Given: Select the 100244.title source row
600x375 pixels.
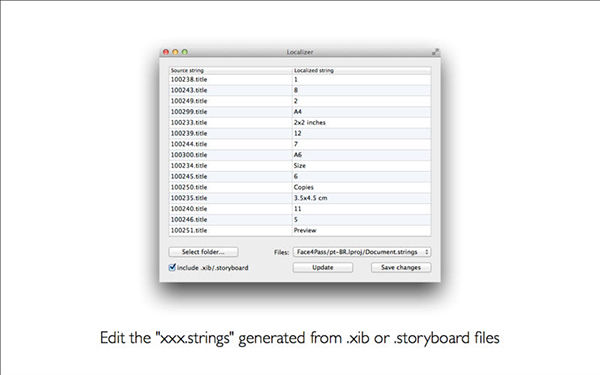Looking at the screenshot, I should point(230,144).
